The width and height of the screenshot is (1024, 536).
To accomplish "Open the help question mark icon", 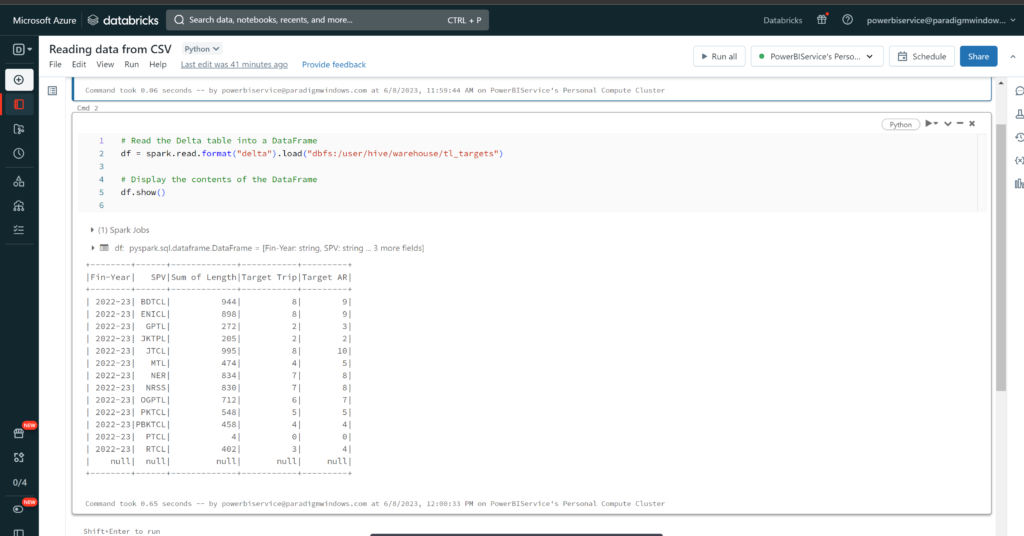I will [x=847, y=20].
